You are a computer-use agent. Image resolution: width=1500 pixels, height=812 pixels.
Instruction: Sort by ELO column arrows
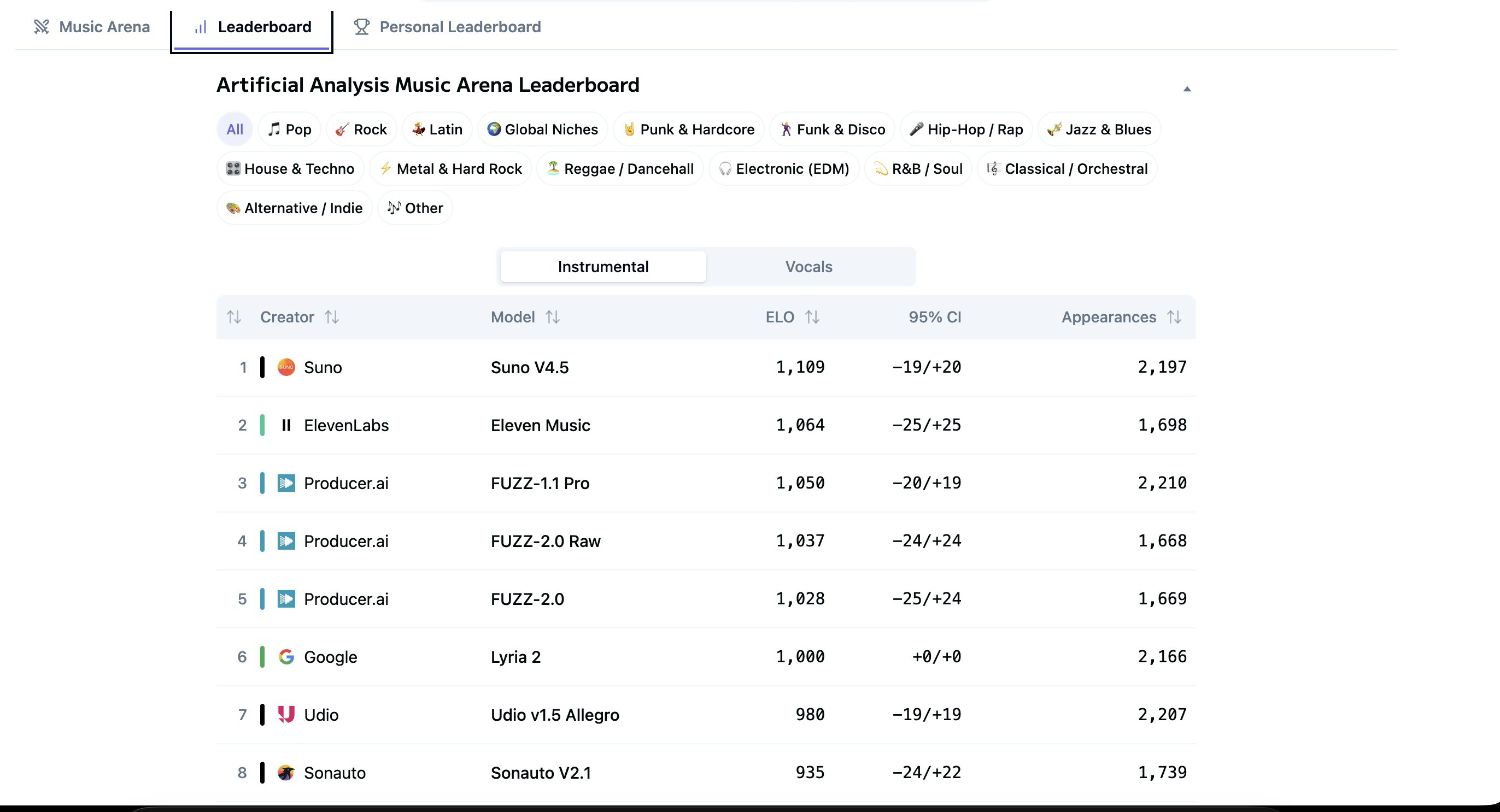pyautogui.click(x=812, y=317)
